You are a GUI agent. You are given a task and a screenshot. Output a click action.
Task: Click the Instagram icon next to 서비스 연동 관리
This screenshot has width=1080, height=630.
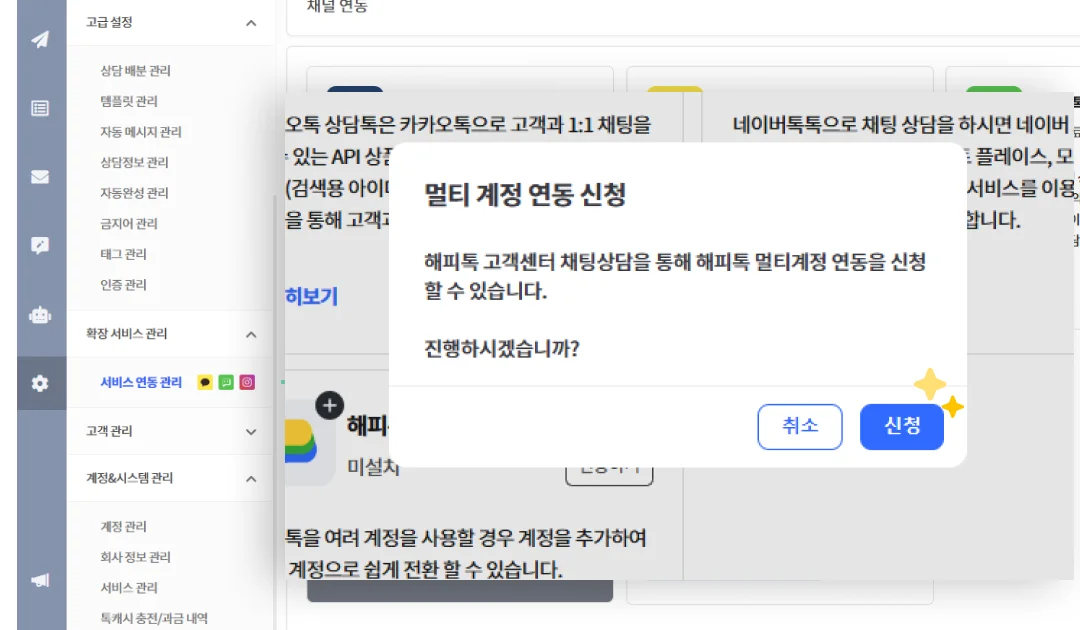(247, 382)
